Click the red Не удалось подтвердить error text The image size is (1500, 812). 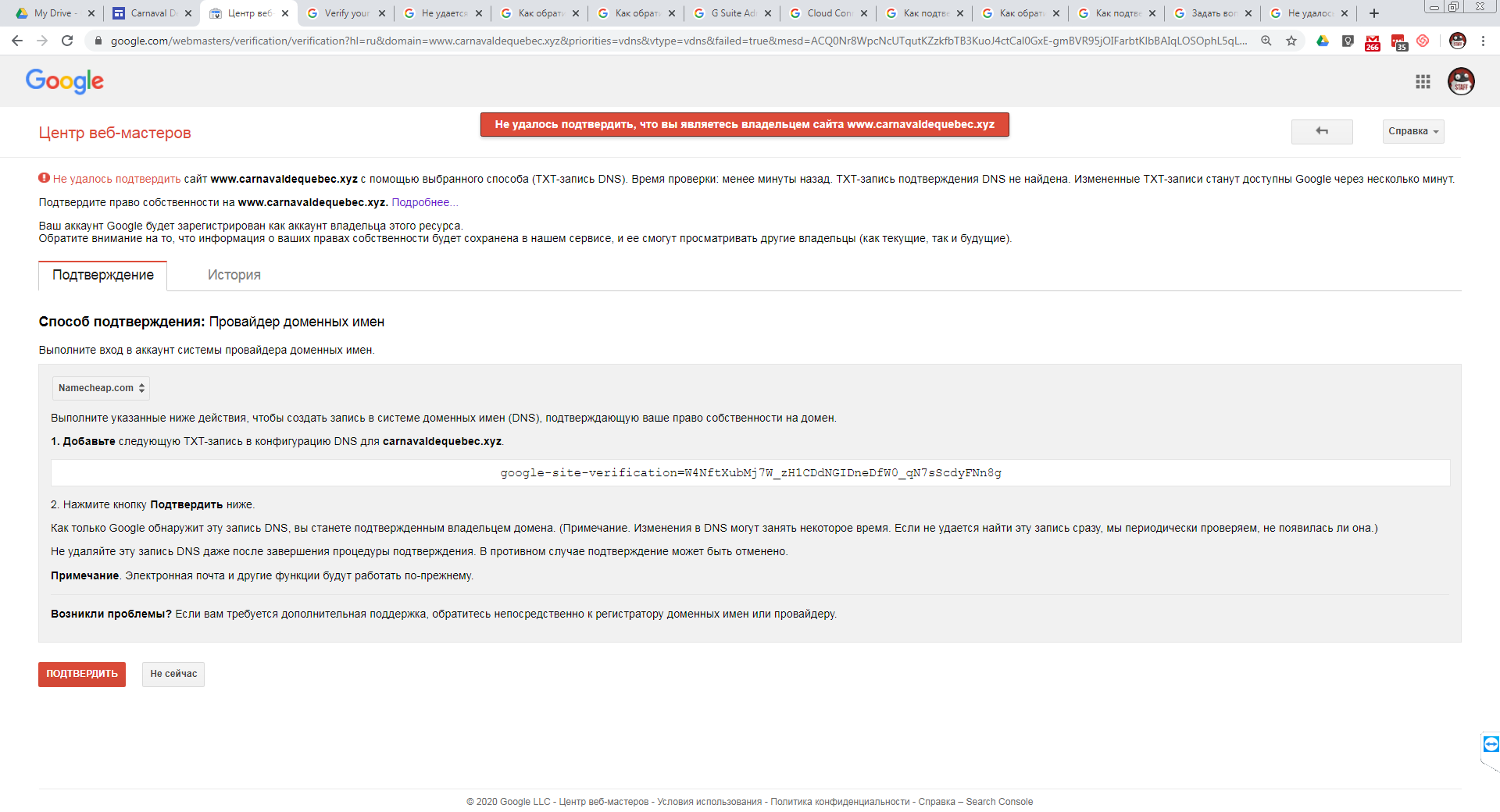116,179
